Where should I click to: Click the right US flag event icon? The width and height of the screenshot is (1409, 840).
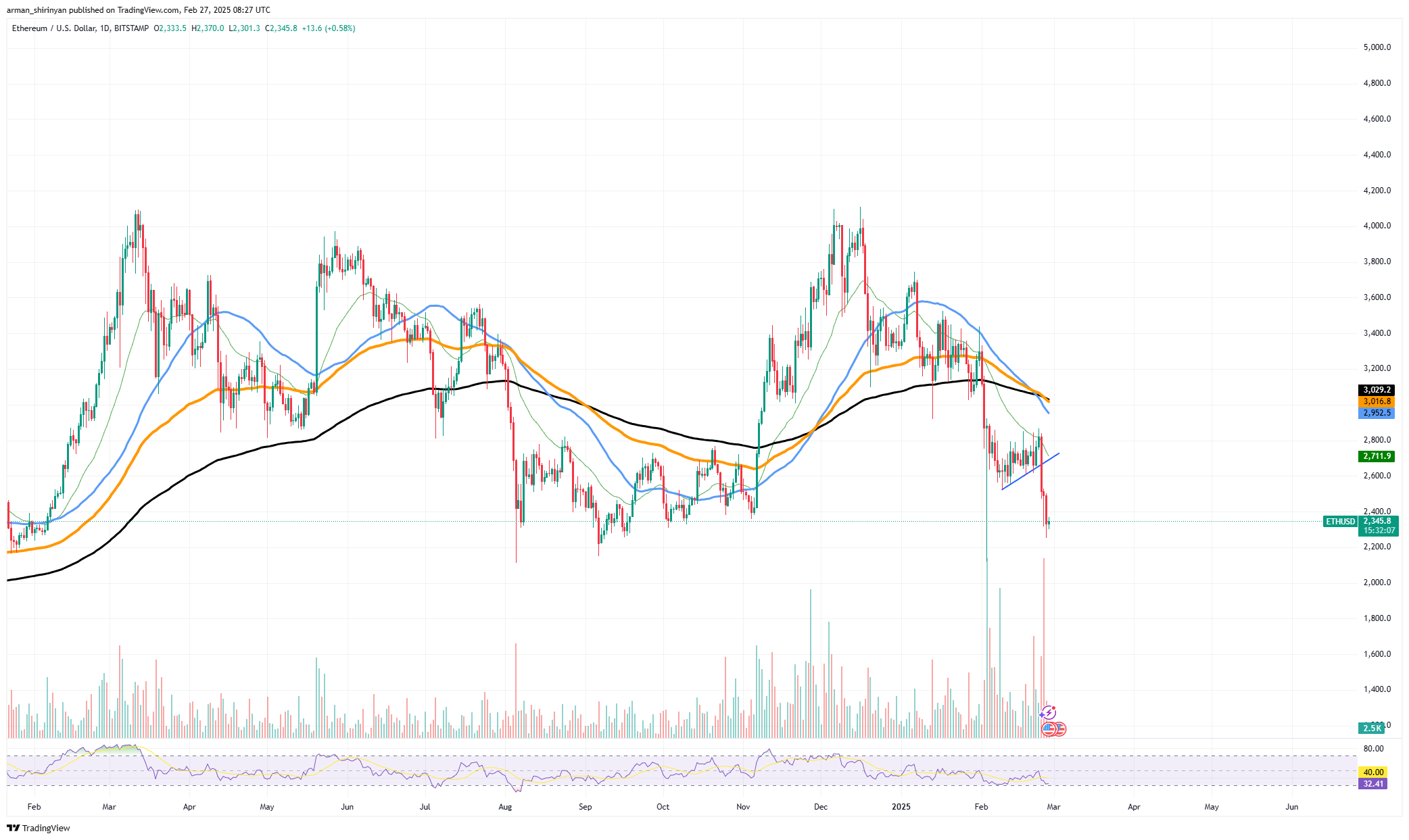(x=1059, y=728)
